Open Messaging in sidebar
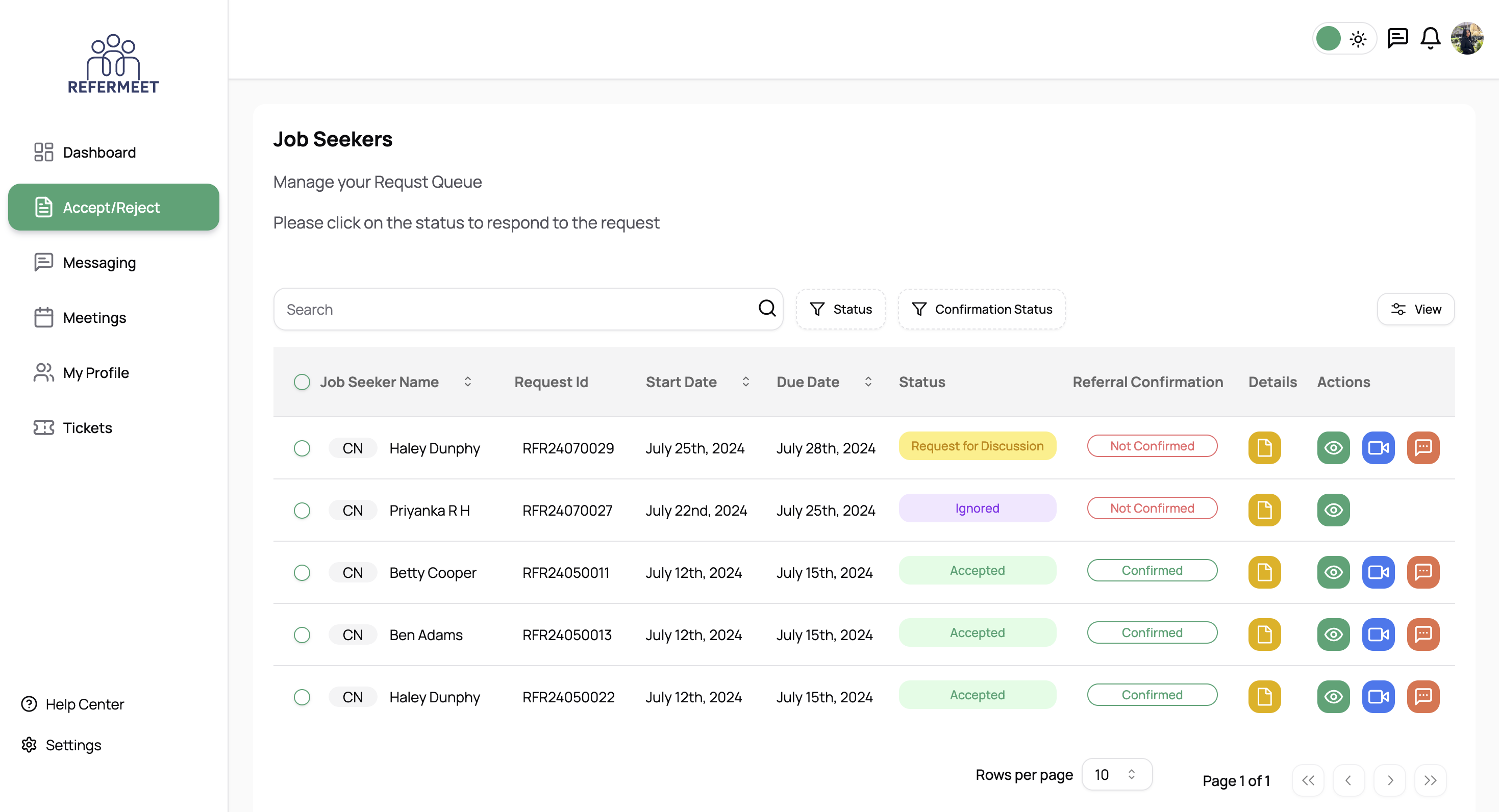This screenshot has width=1499, height=812. 113,263
